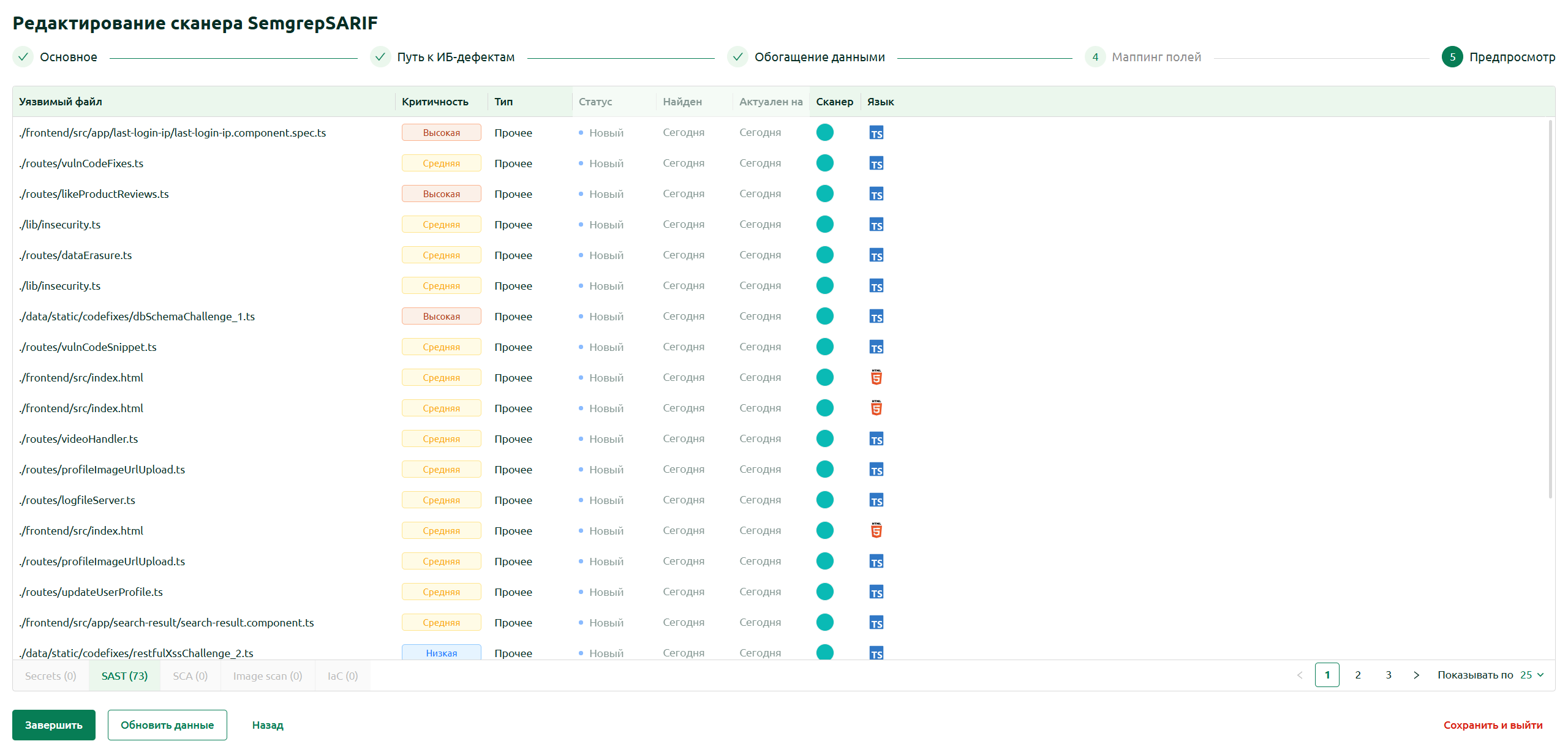
Task: Click scanner circle icon in dataErasure.ts row
Action: 824,255
